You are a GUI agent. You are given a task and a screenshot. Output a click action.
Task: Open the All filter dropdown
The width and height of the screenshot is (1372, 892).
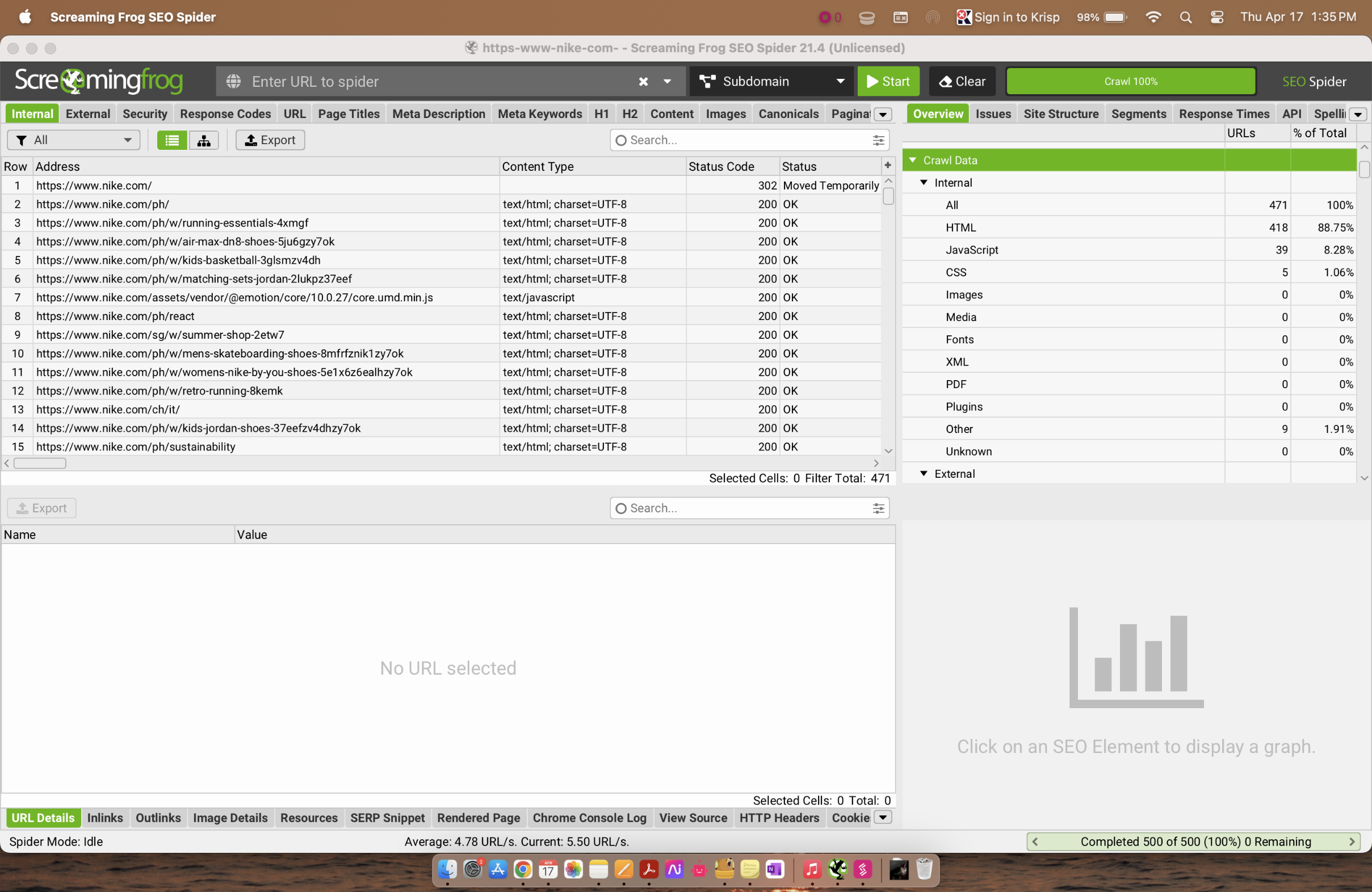[74, 140]
